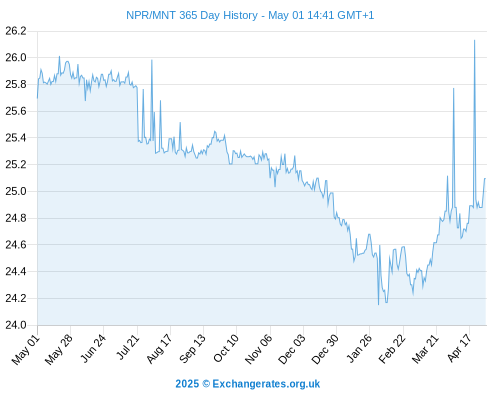Select the Apr 17 x-axis date label
Screen dimensions: 495x400
[x=459, y=348]
